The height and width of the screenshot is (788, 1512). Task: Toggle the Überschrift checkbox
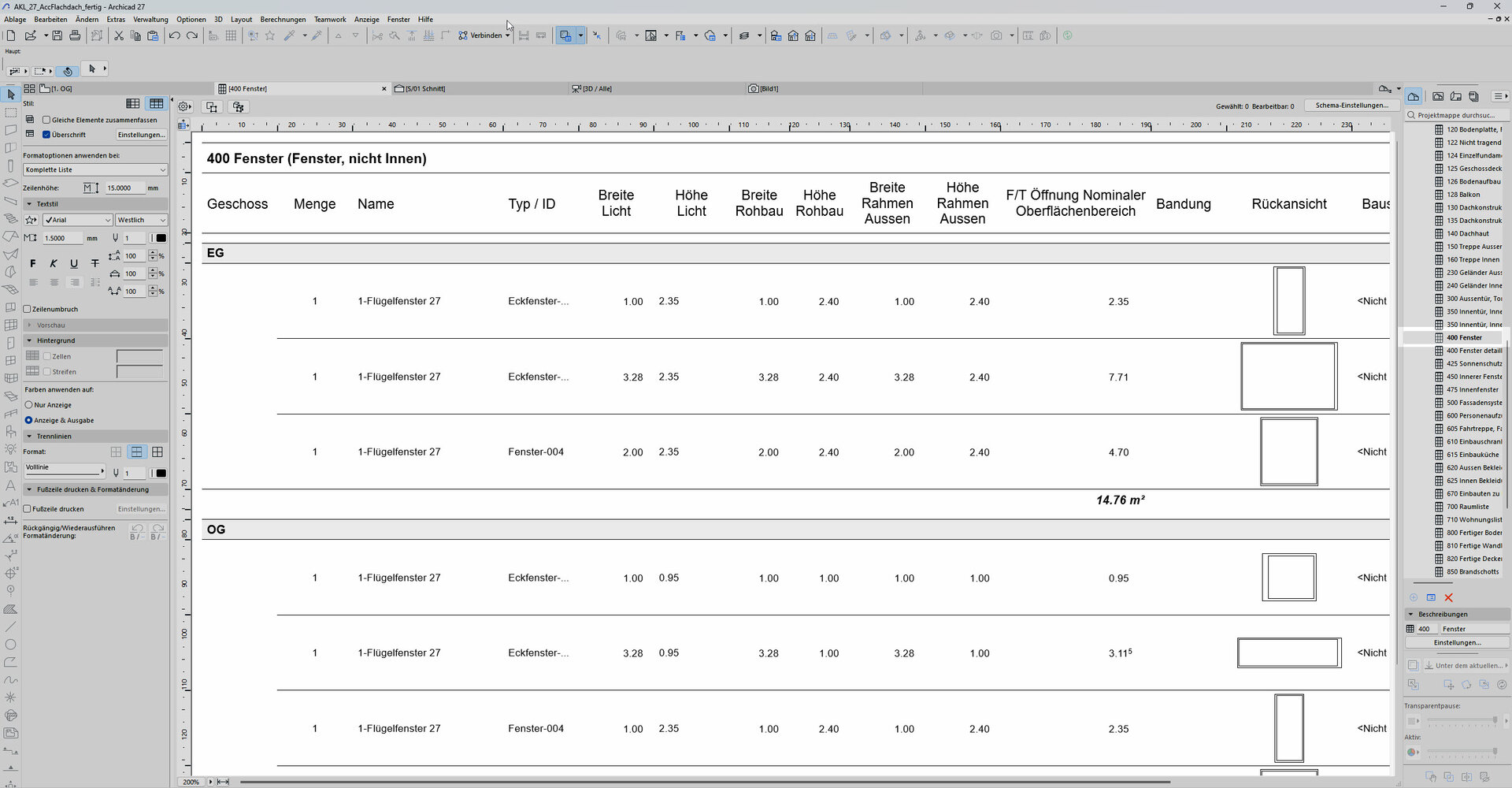[46, 134]
